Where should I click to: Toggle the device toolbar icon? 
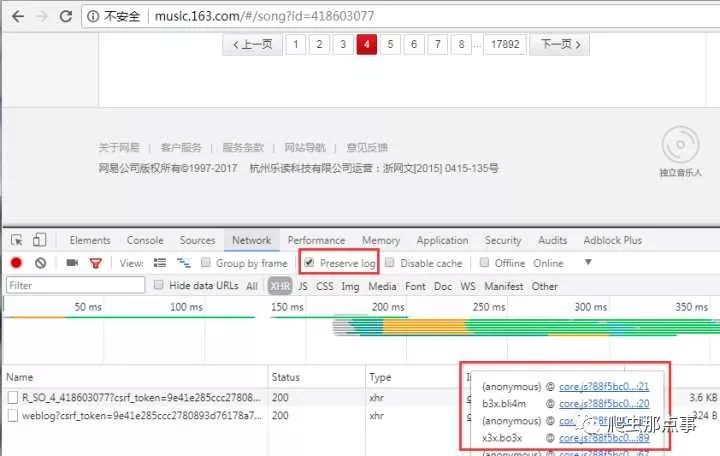pos(39,240)
